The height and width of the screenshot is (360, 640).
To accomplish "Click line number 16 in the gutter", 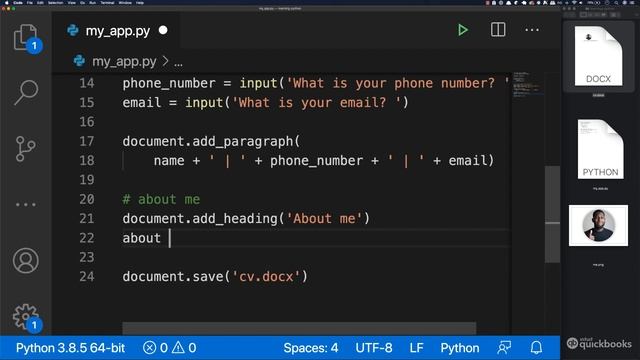I will pyautogui.click(x=87, y=122).
